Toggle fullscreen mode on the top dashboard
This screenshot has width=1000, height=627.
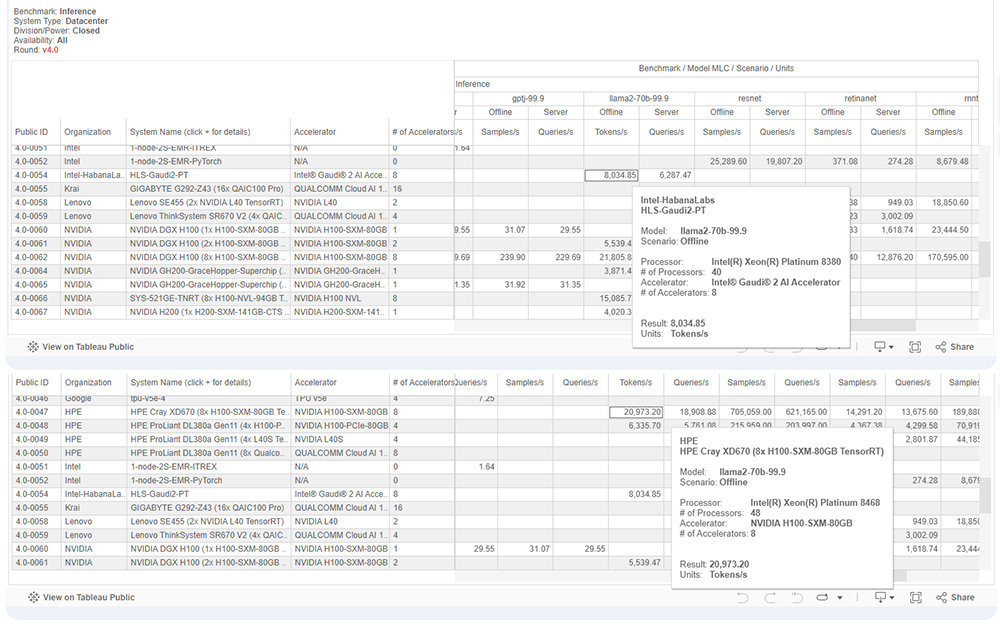click(914, 346)
